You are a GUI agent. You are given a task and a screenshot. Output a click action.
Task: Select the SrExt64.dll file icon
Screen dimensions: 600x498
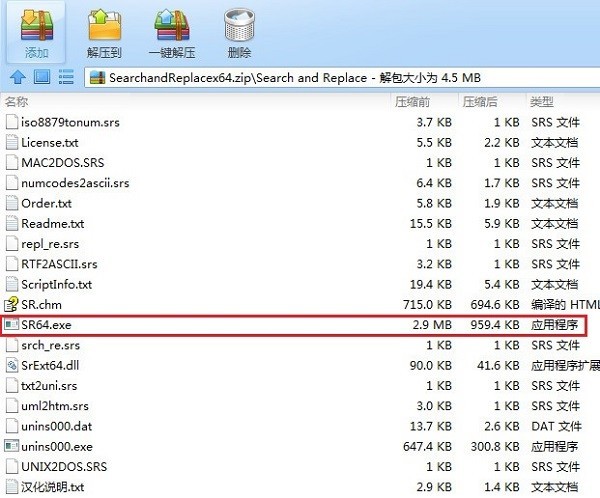tap(11, 365)
